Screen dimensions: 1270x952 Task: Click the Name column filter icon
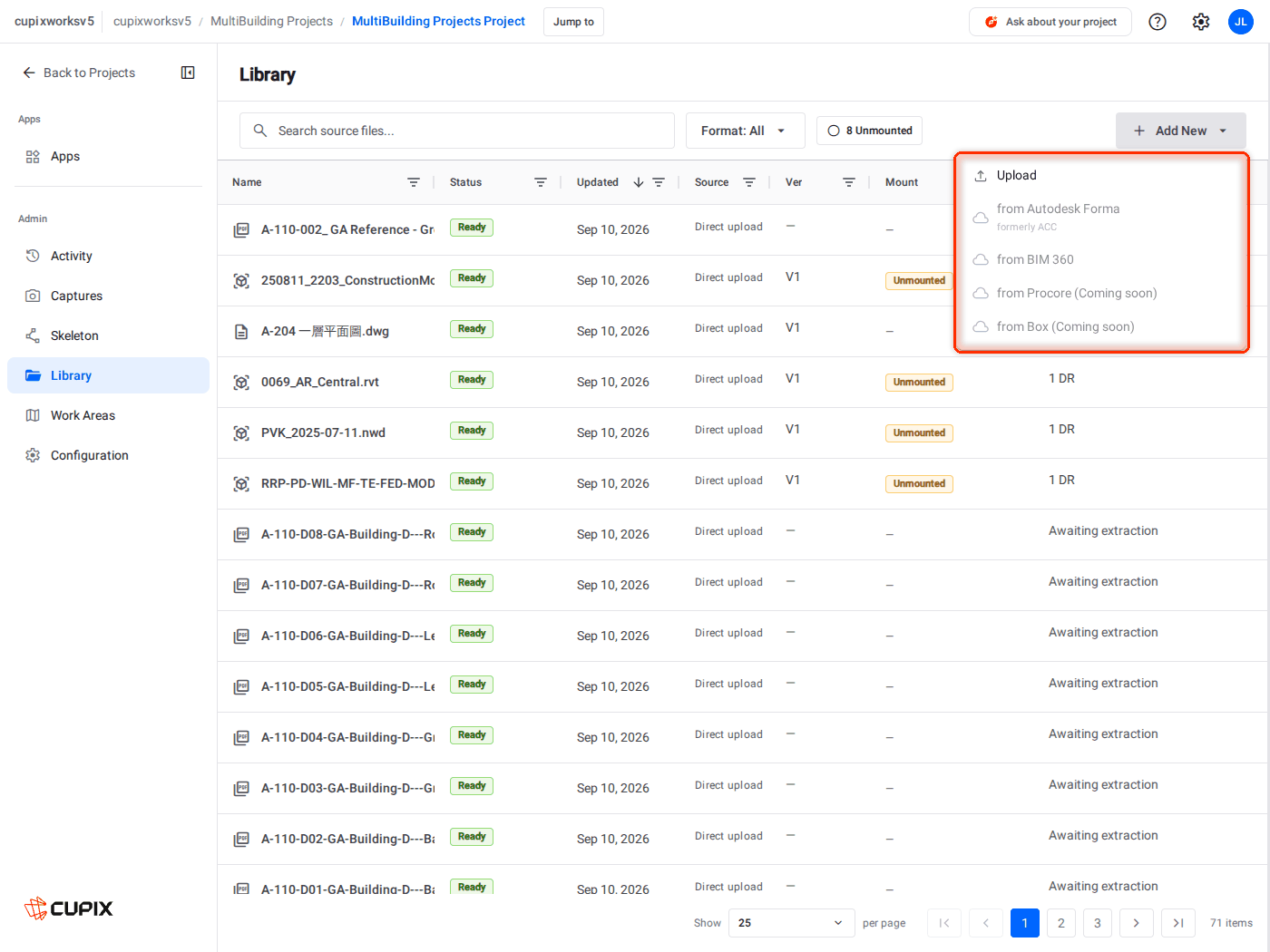(414, 182)
